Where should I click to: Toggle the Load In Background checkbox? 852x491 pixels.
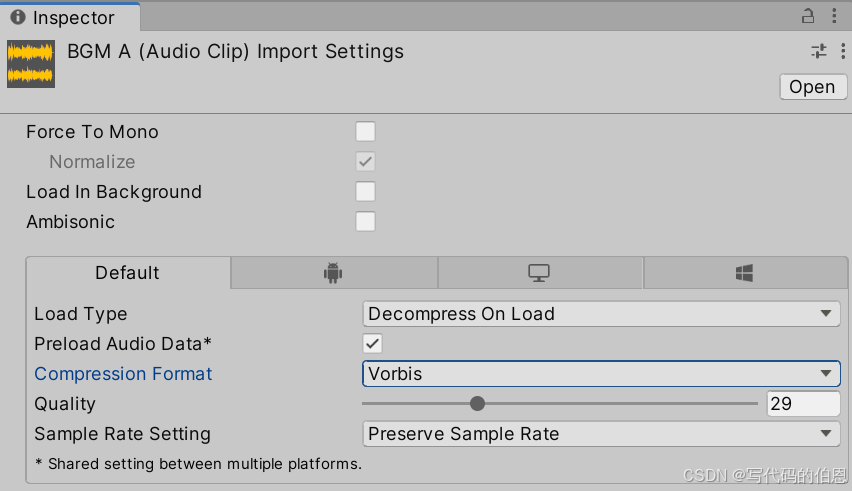coord(366,192)
